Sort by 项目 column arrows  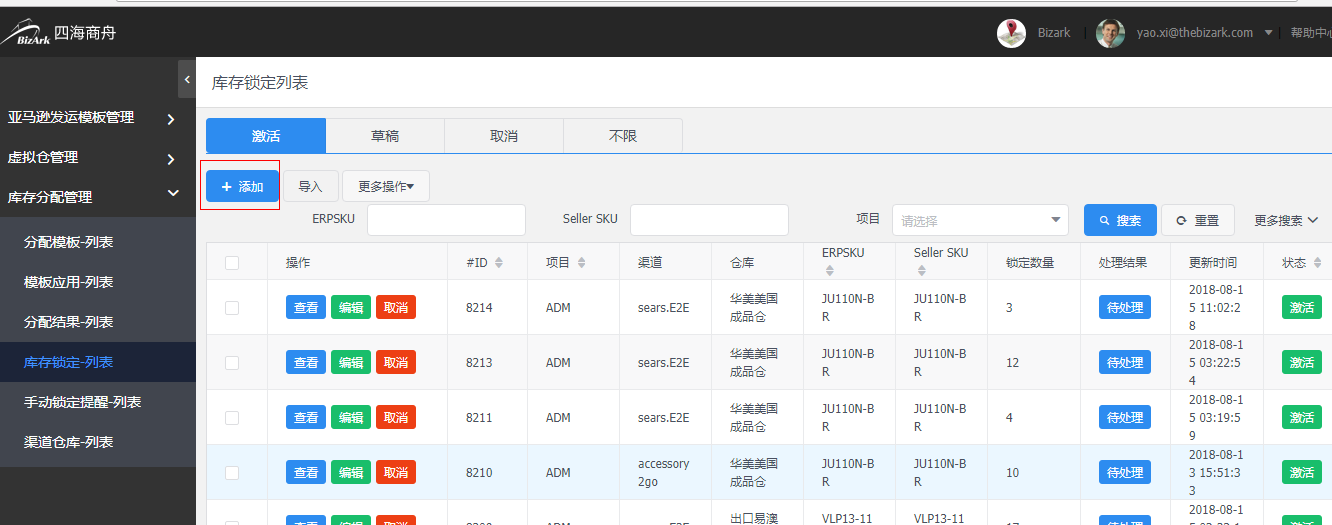[x=582, y=263]
